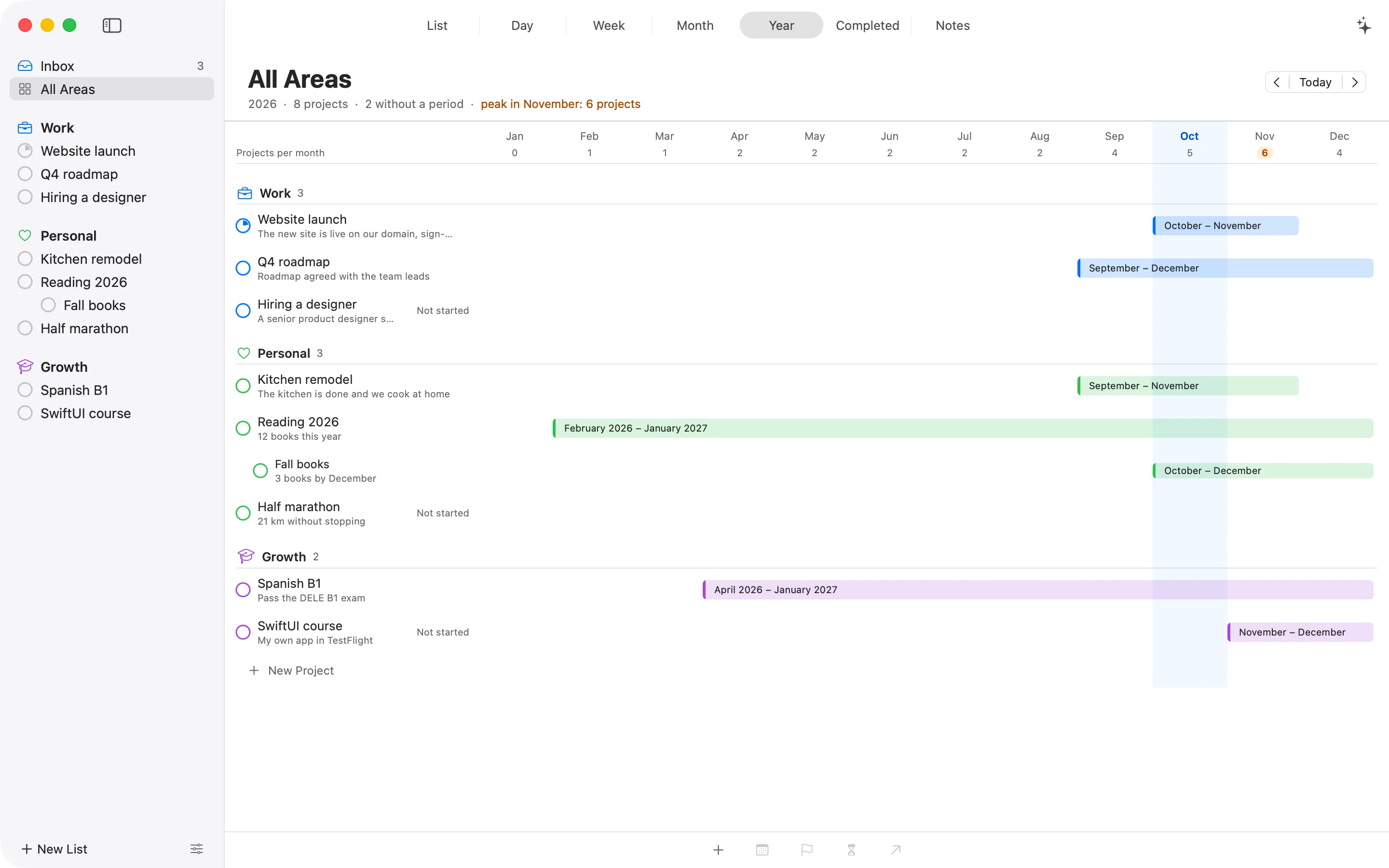The height and width of the screenshot is (868, 1389).
Task: Open sidebar list settings sliders icon
Action: coord(197,849)
